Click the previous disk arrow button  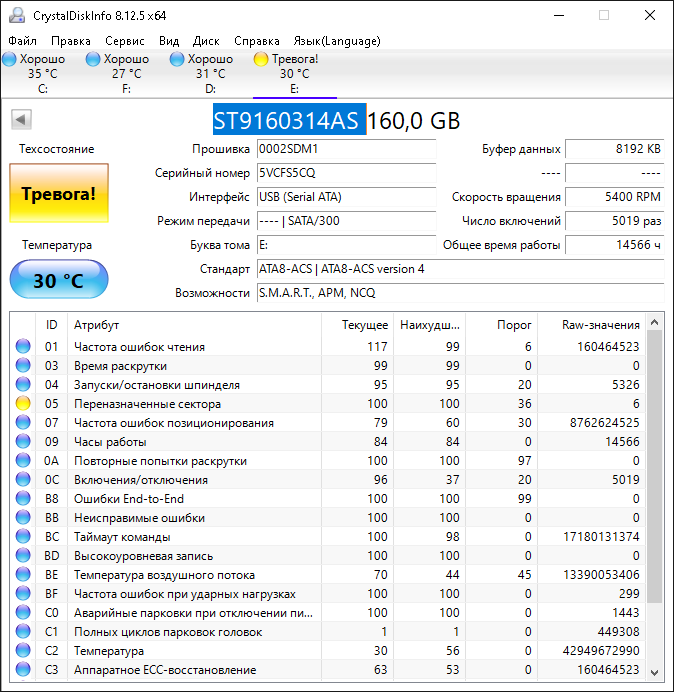coord(19,120)
